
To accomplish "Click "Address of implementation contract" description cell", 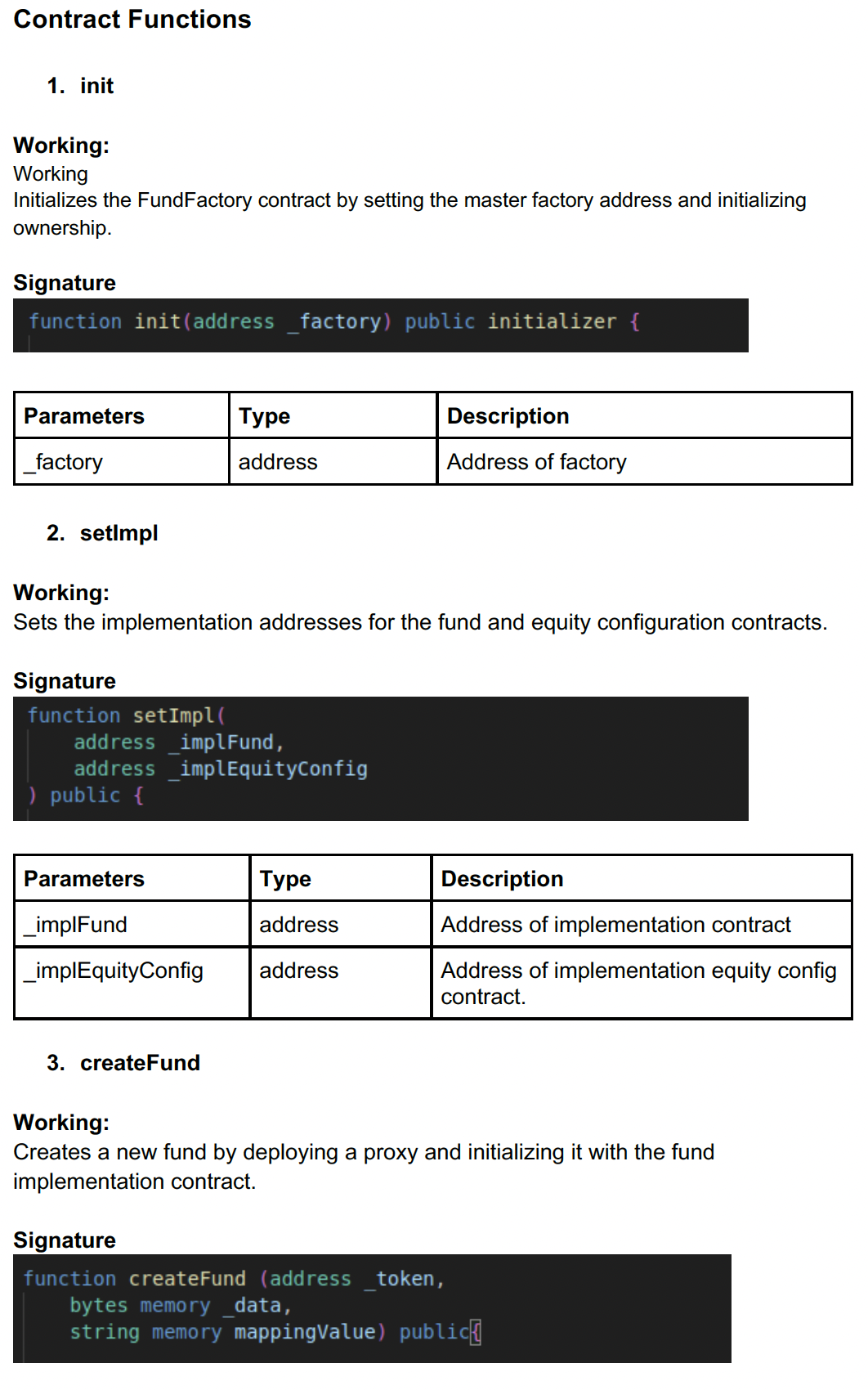I will pos(615,925).
